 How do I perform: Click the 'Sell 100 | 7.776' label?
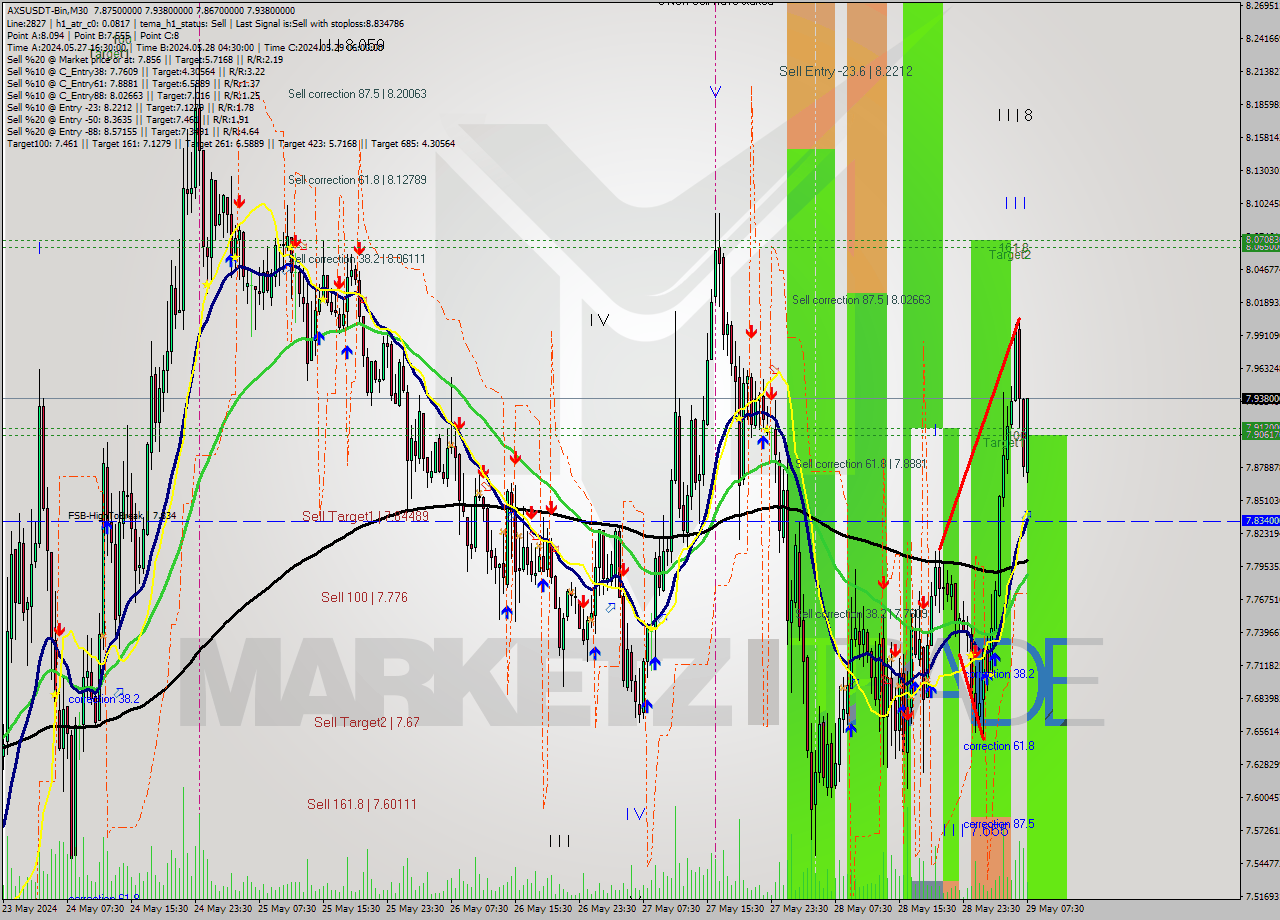[x=364, y=597]
